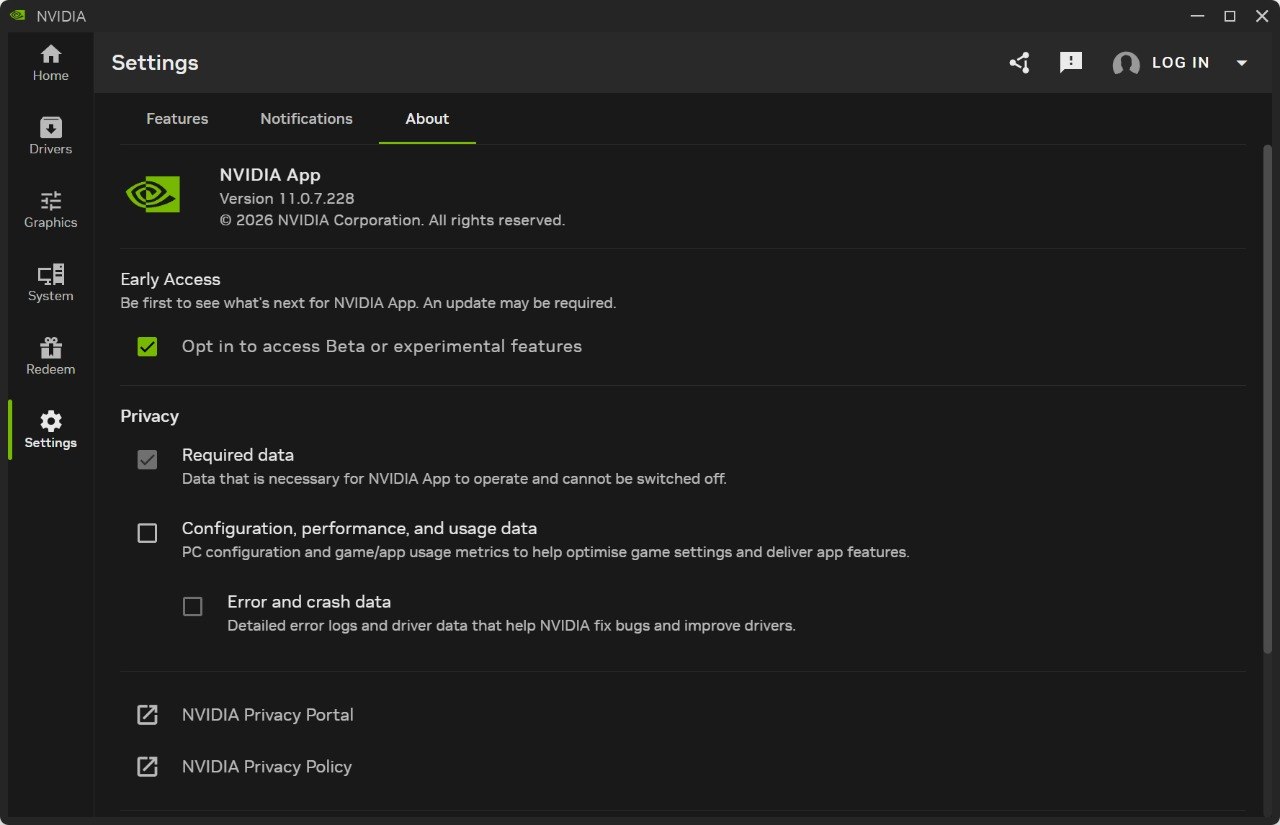This screenshot has width=1280, height=825.
Task: Switch to the Notifications tab
Action: pos(306,118)
